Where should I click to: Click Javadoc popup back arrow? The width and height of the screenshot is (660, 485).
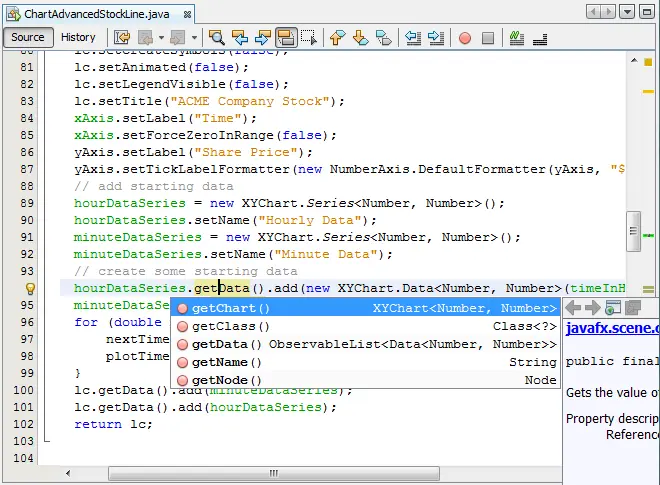tap(573, 308)
